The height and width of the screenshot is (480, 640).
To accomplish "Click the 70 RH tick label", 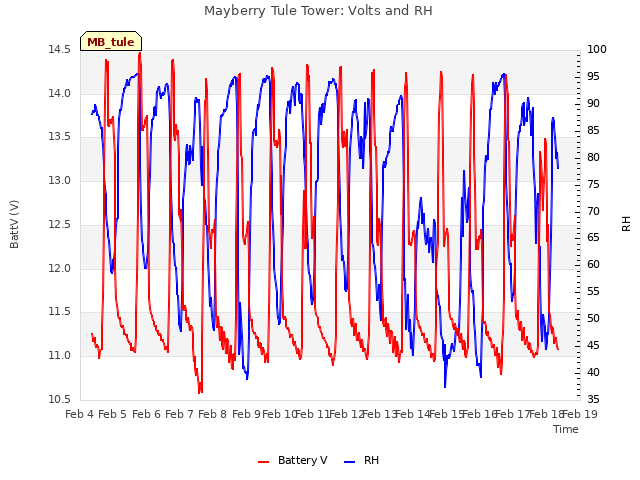I will tap(593, 211).
